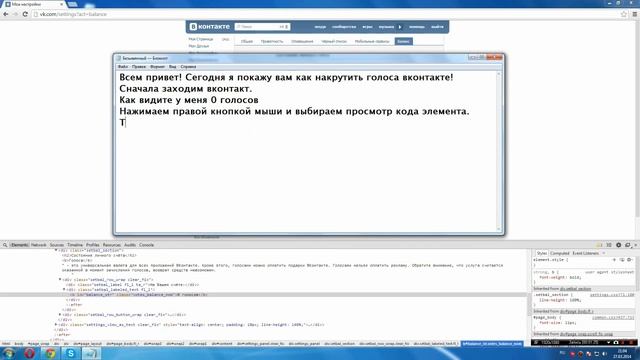Click выйти in the VK header
The width and height of the screenshot is (640, 360).
437,27
